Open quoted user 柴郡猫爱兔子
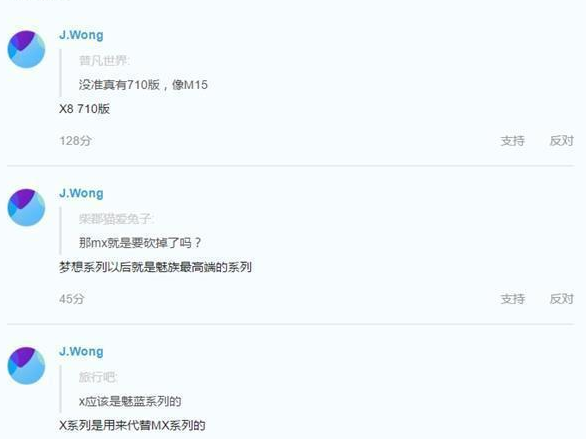This screenshot has height=439, width=586. click(x=116, y=219)
